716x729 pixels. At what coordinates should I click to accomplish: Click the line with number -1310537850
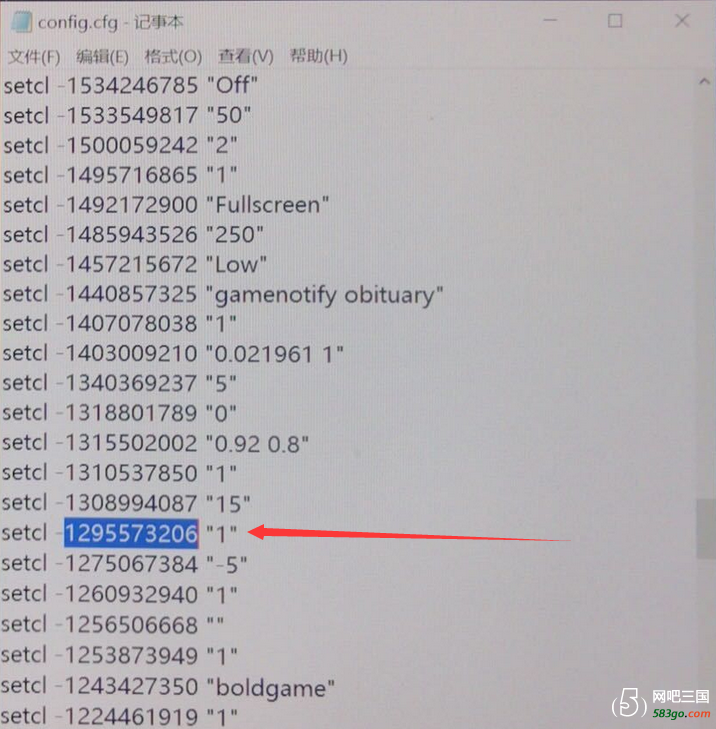[x=119, y=473]
